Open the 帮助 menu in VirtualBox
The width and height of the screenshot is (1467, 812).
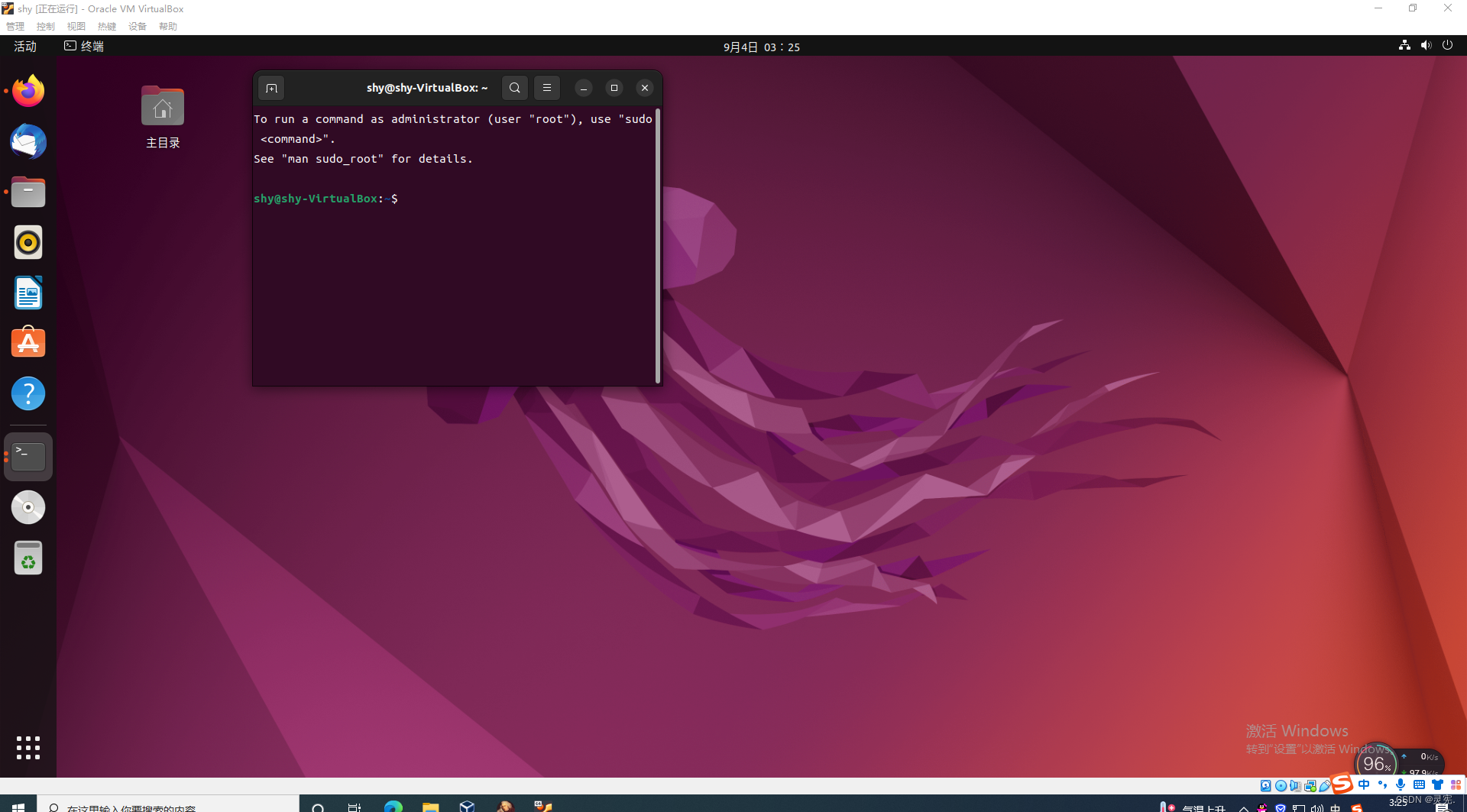168,27
